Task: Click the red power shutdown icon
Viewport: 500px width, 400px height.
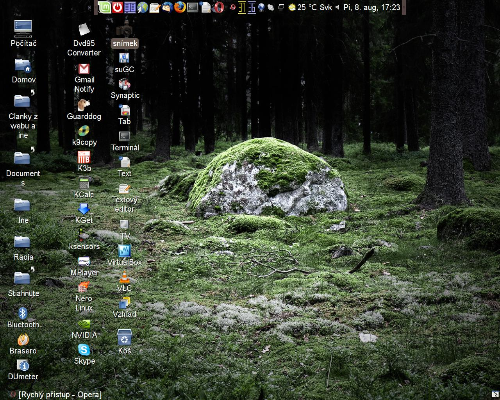Action: [x=117, y=7]
